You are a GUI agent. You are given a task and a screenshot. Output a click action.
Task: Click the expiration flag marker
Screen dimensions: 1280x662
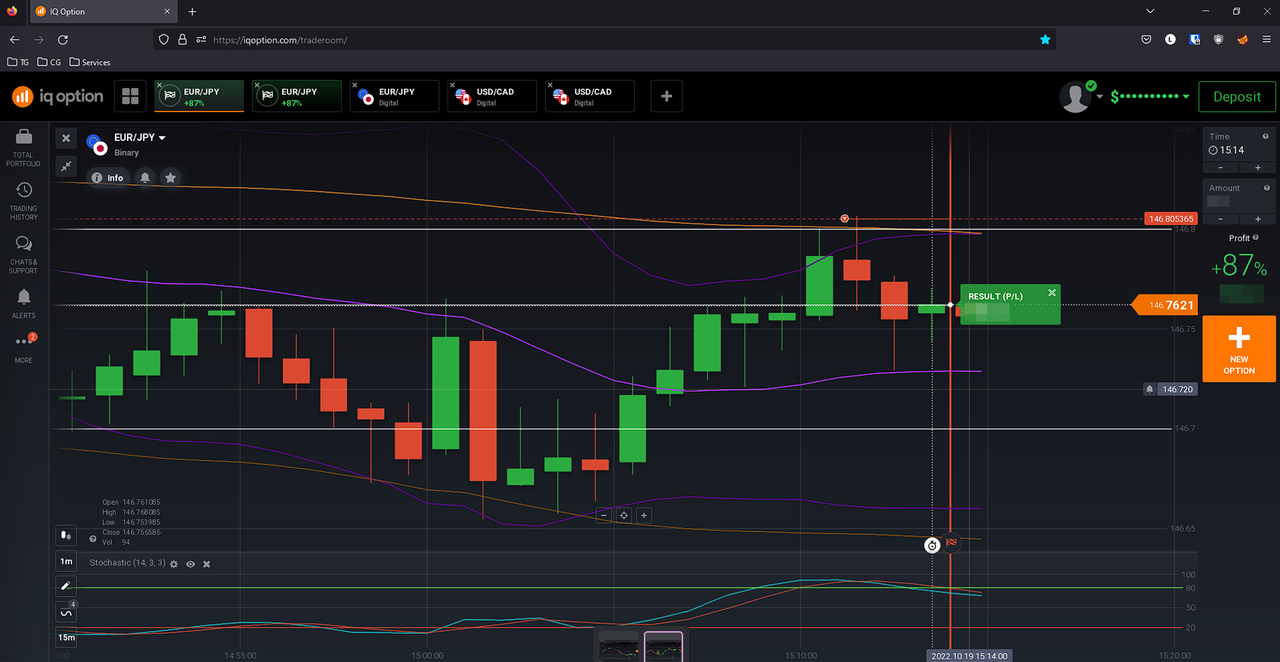(x=951, y=543)
